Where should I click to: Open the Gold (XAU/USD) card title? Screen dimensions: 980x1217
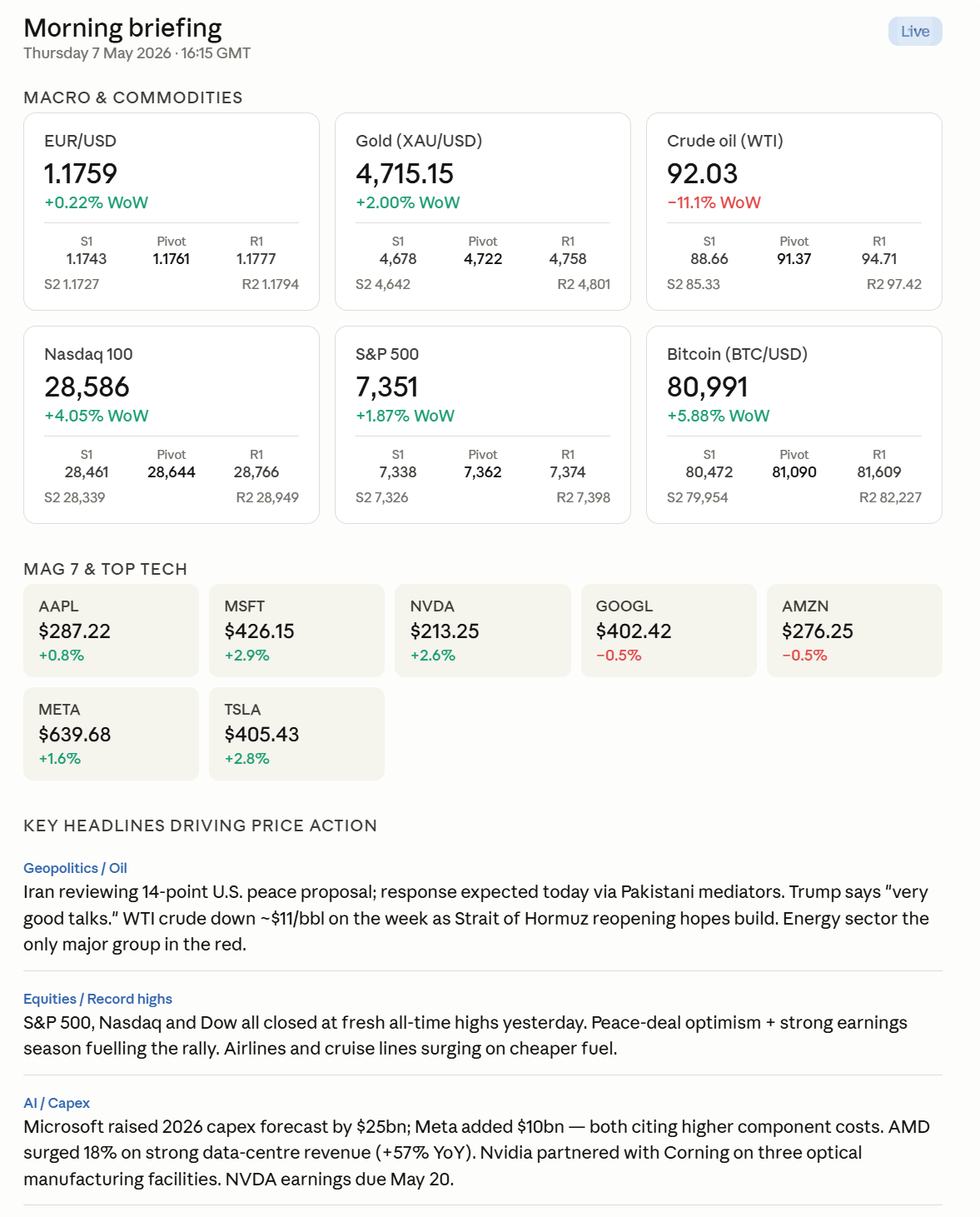pos(419,141)
